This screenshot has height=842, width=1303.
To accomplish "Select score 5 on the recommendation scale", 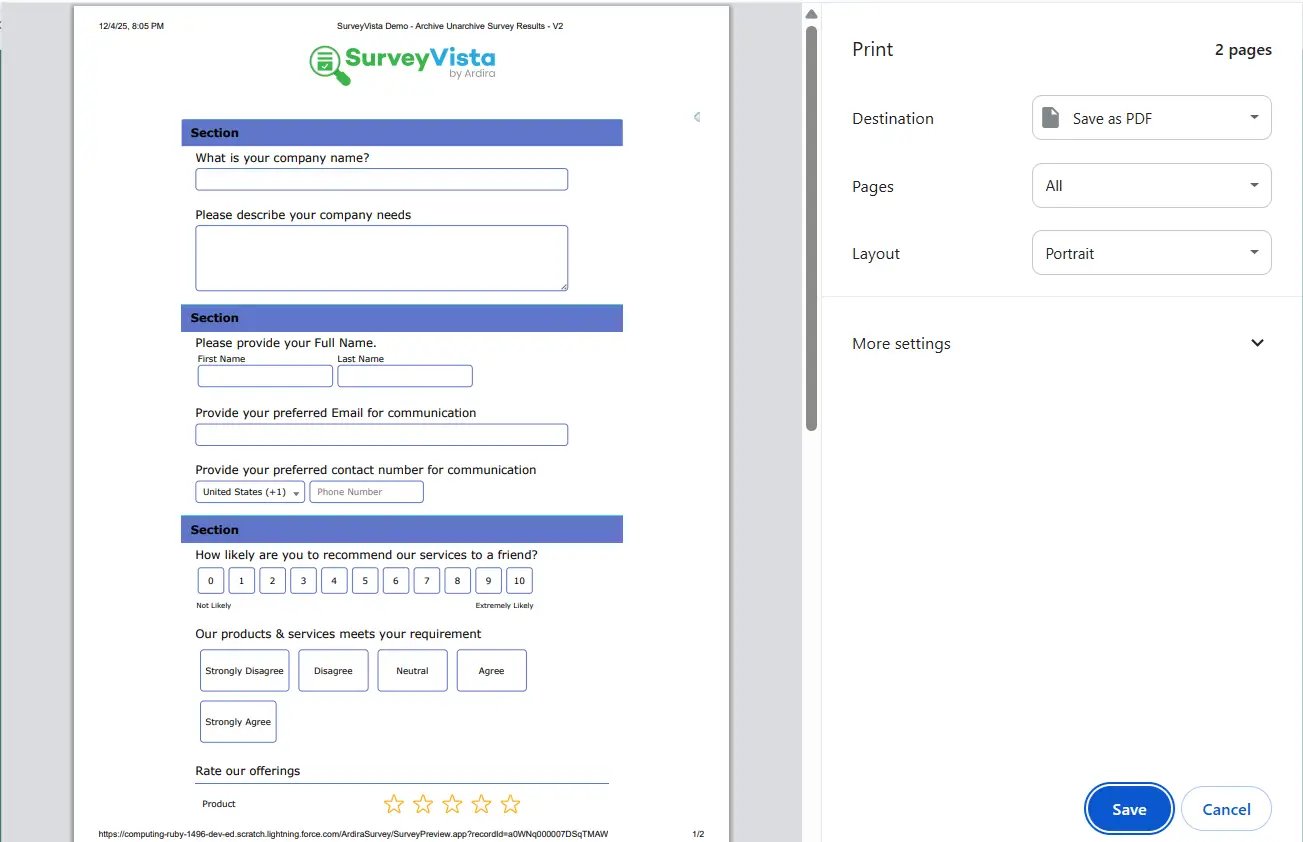I will pyautogui.click(x=365, y=581).
